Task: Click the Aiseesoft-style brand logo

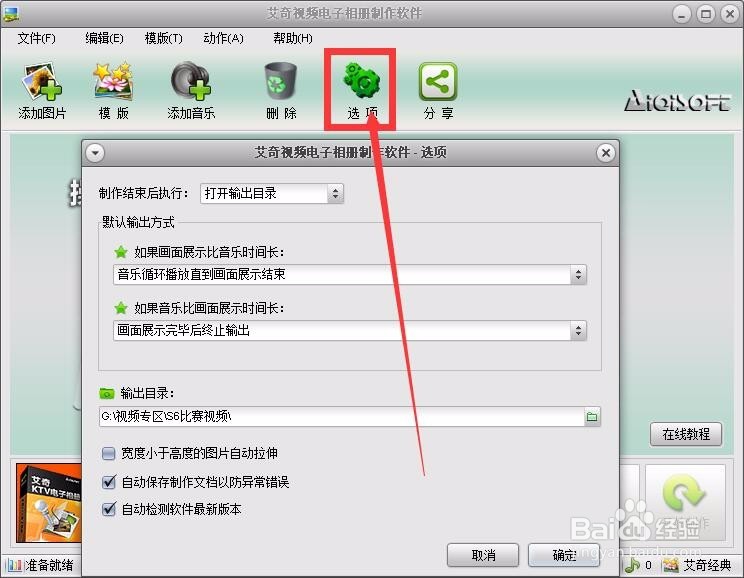Action: click(677, 101)
